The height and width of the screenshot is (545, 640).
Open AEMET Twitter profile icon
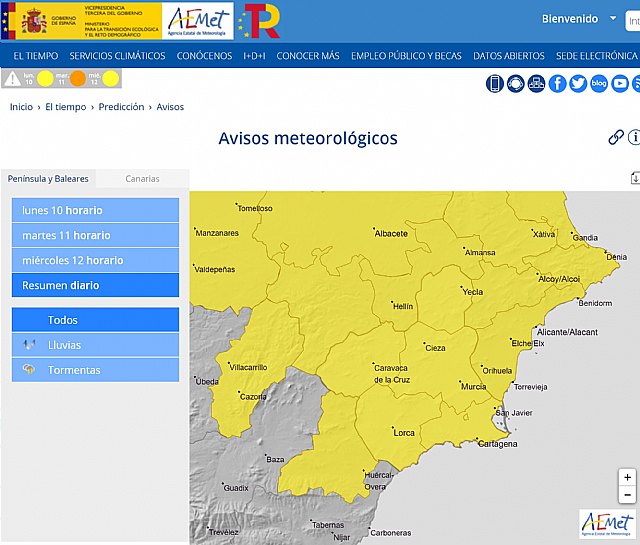click(x=578, y=83)
